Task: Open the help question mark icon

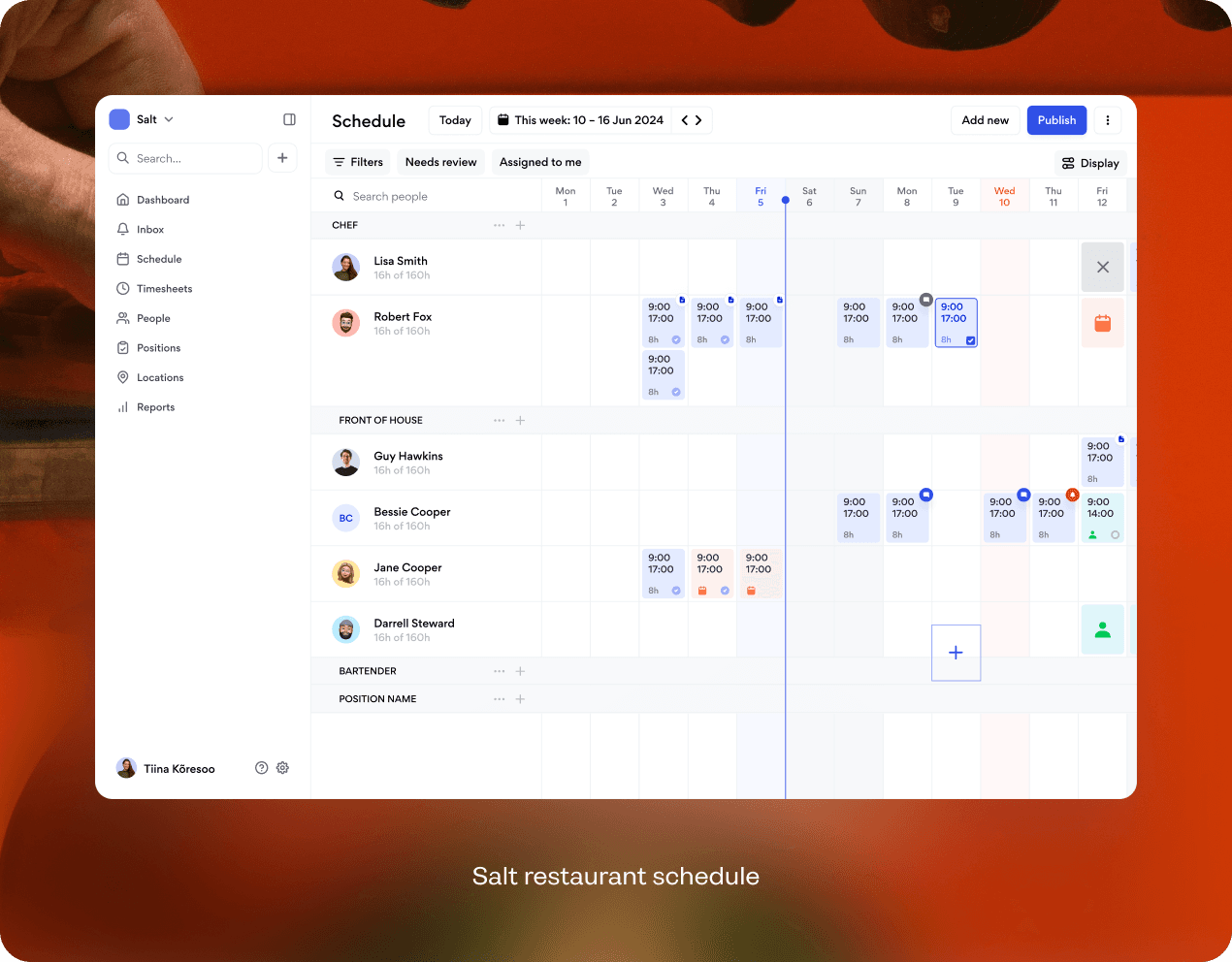Action: [261, 768]
